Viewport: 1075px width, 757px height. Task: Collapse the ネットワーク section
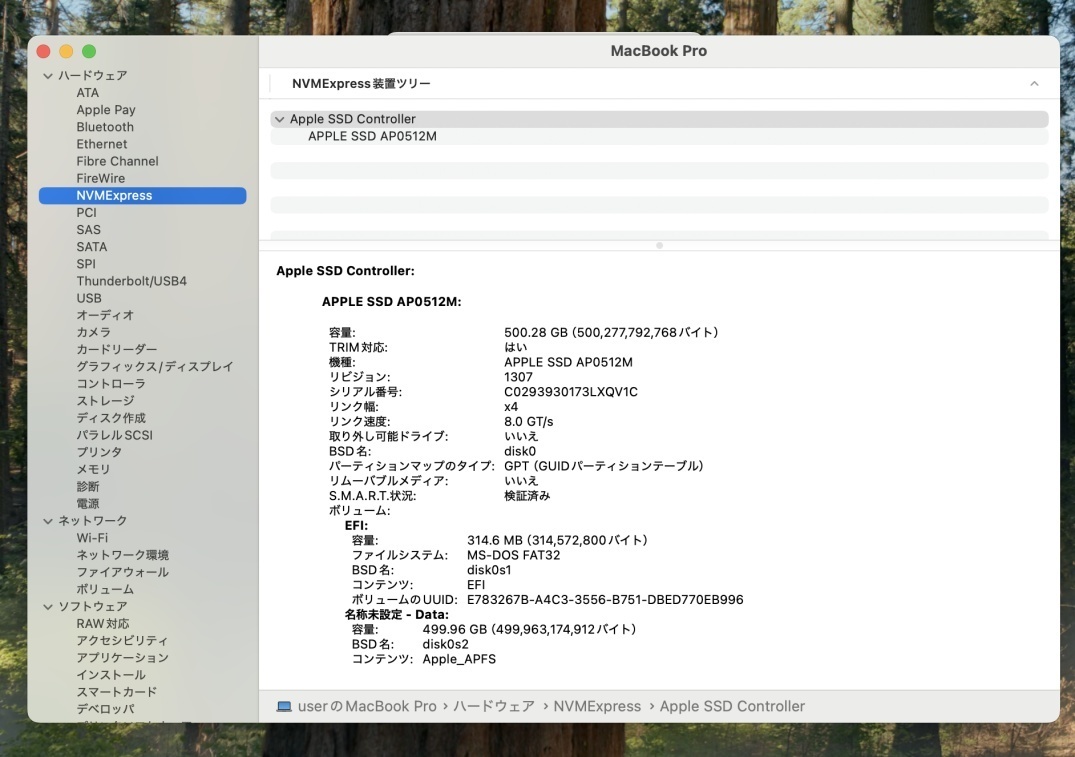pyautogui.click(x=48, y=521)
